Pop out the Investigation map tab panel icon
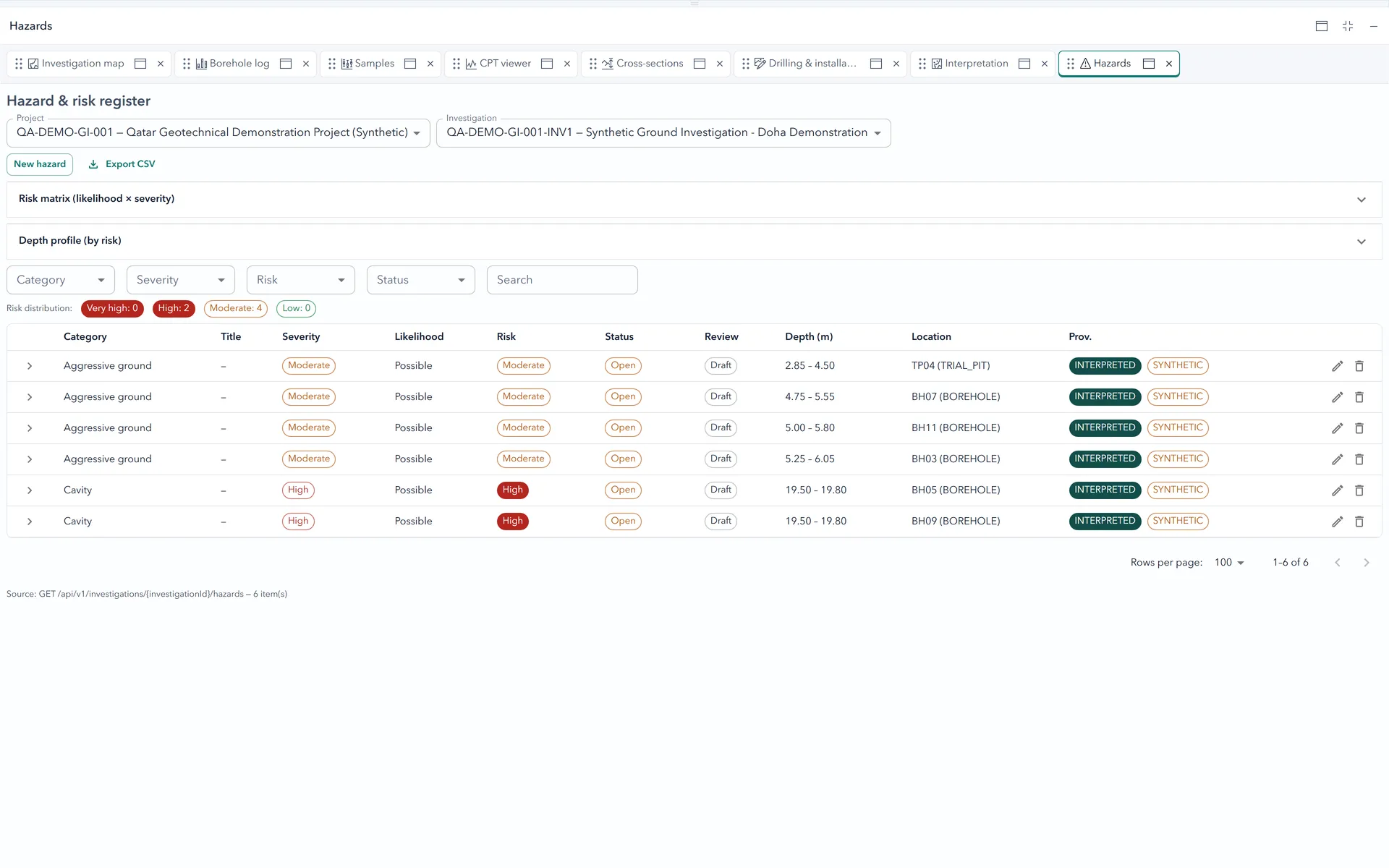 click(140, 64)
